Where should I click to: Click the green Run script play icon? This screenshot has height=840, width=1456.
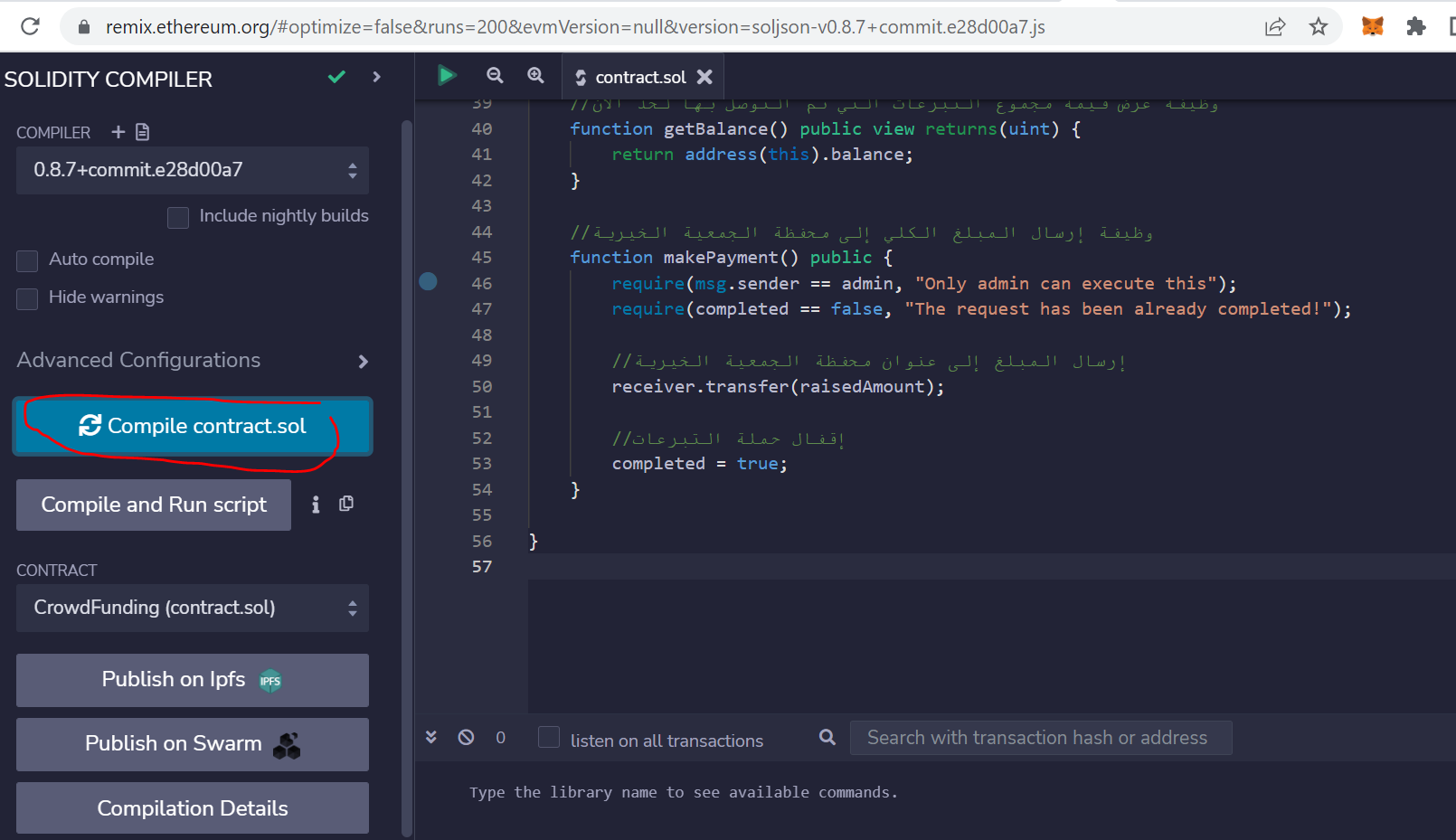point(446,76)
